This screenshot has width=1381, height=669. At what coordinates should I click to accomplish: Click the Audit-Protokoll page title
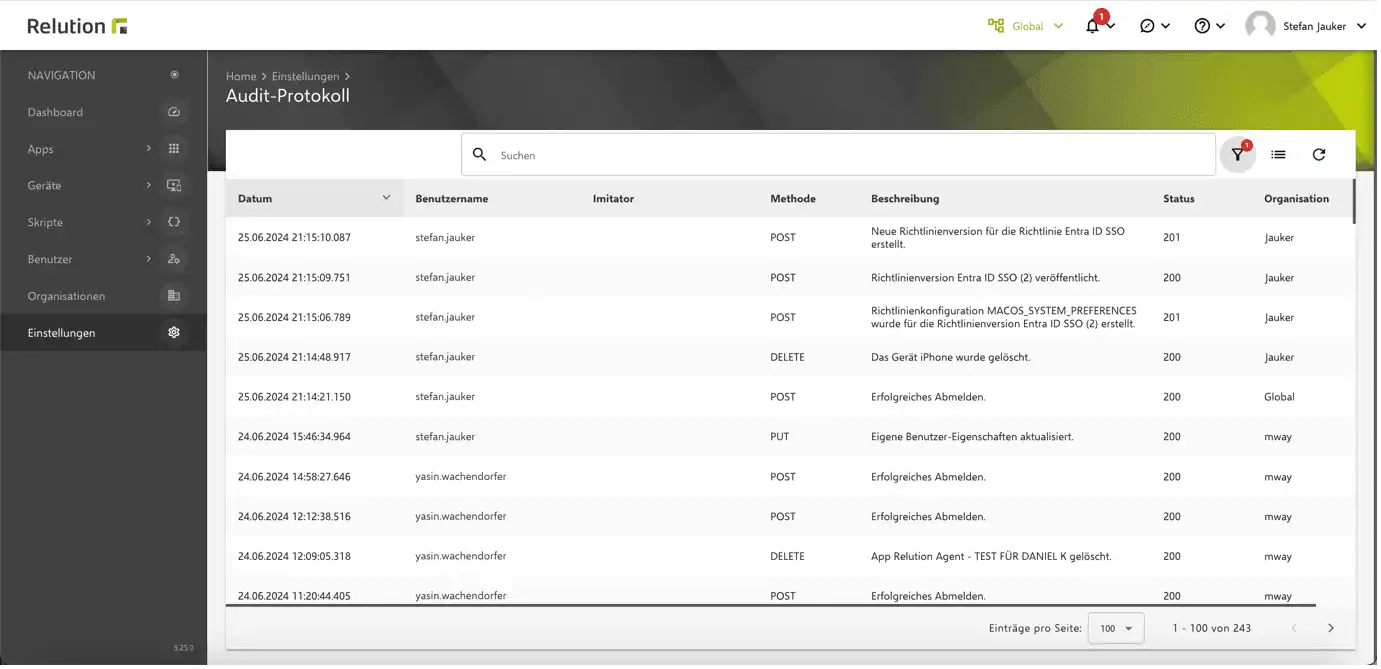pos(289,97)
